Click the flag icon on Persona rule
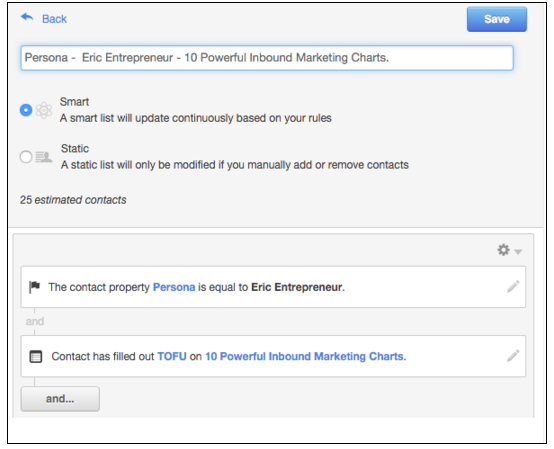The image size is (554, 449). (35, 287)
